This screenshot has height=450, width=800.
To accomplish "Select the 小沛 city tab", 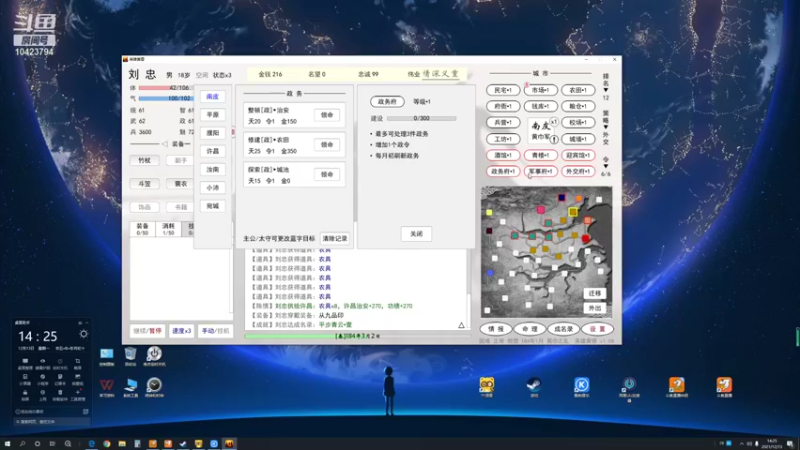I will (x=213, y=188).
